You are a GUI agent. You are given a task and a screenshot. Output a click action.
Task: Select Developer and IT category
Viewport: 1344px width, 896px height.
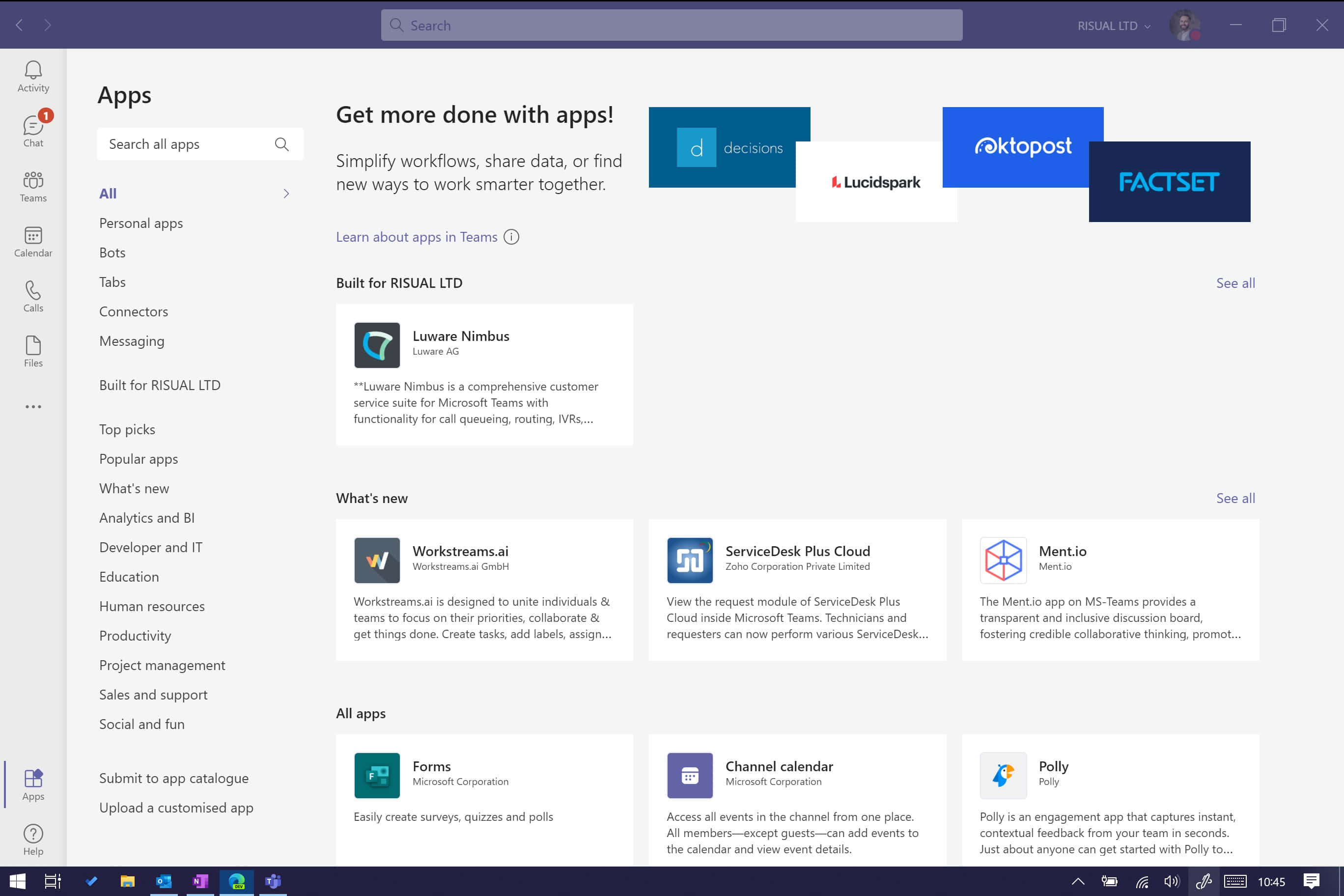coord(151,547)
